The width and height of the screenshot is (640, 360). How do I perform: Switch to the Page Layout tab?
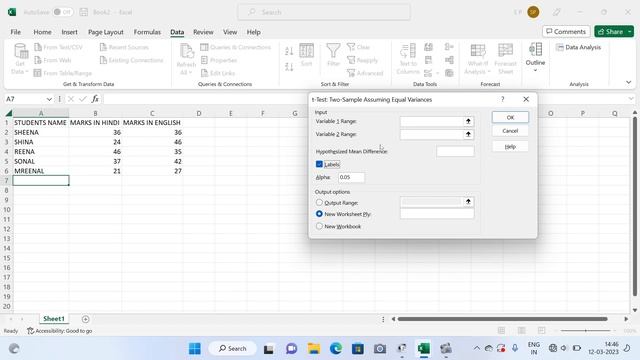pos(106,32)
